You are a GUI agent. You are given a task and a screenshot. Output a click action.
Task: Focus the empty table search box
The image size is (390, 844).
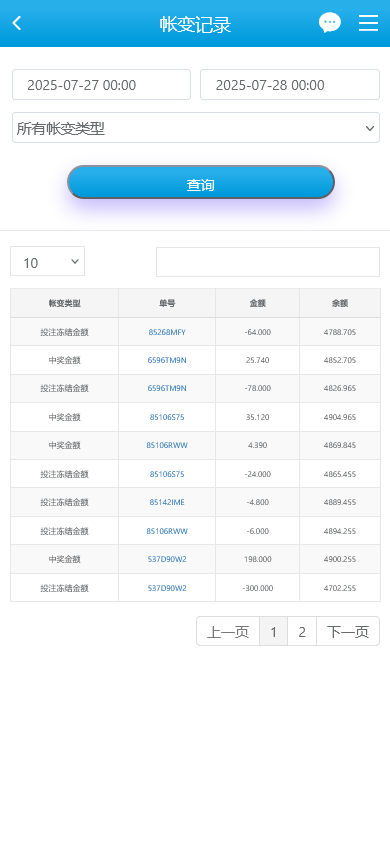pyautogui.click(x=268, y=262)
